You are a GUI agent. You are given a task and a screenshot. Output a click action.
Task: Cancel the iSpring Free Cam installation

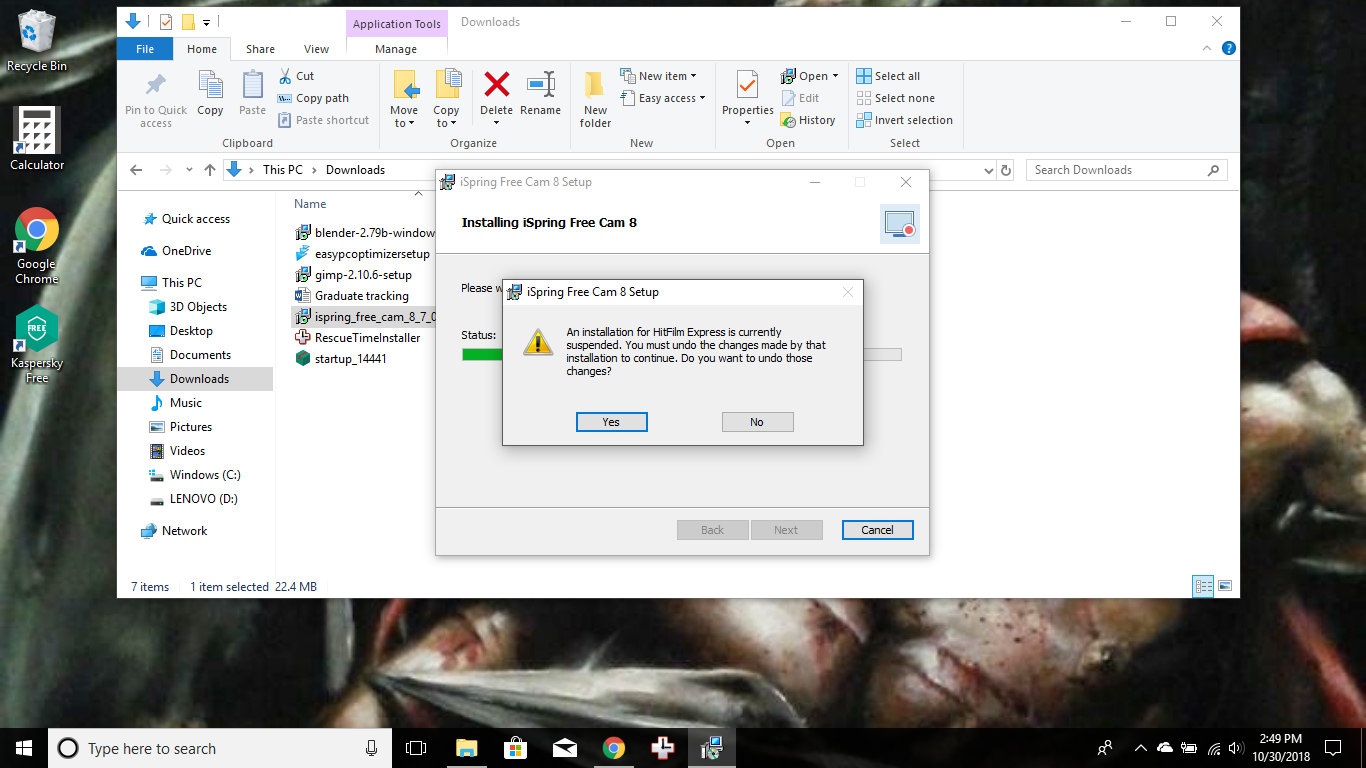click(877, 529)
